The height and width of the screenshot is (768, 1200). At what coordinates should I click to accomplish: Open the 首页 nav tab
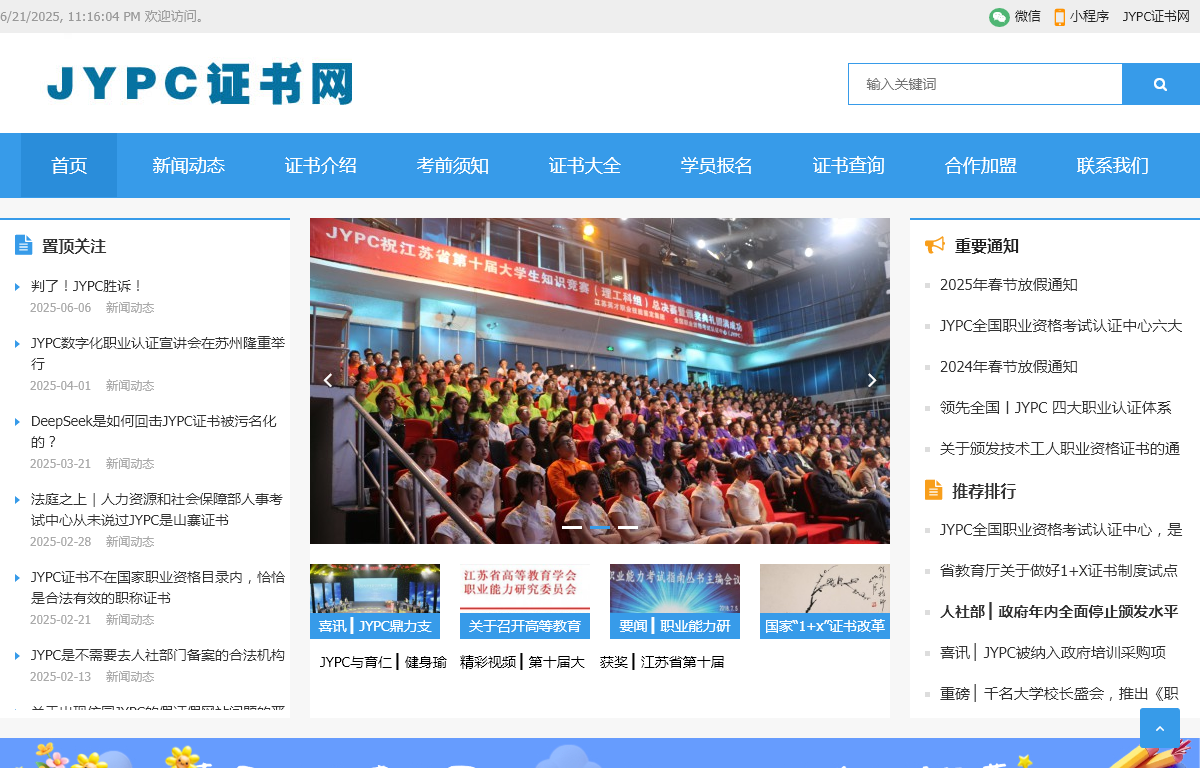(x=69, y=166)
